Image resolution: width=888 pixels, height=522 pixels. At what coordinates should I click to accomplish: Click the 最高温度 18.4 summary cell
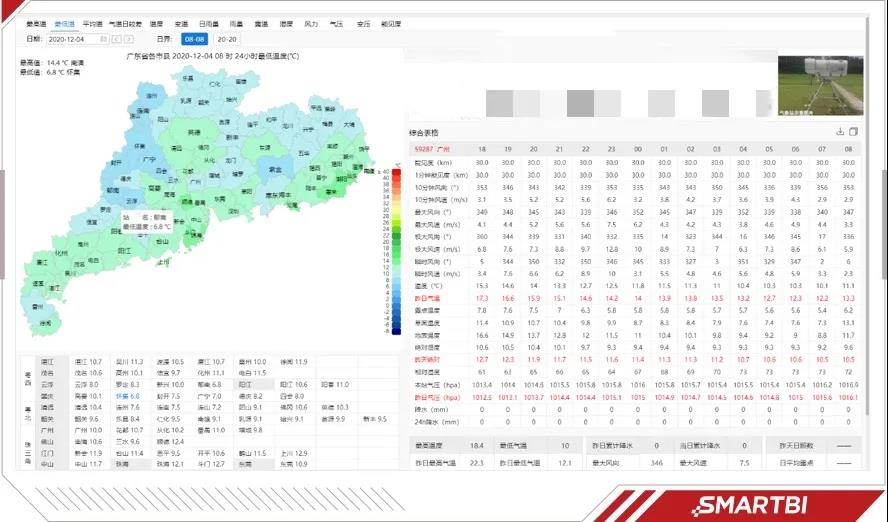click(450, 446)
